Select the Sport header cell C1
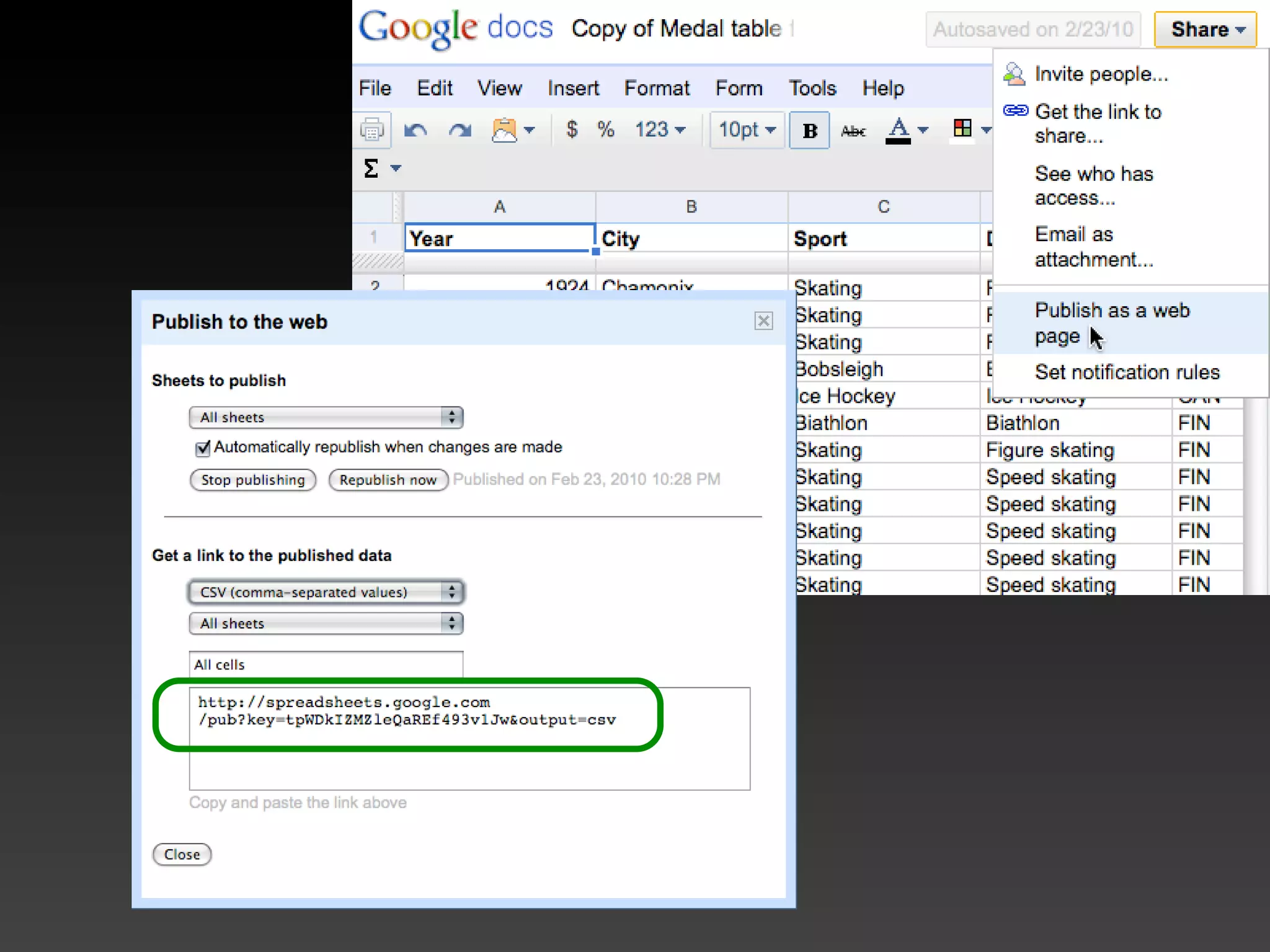The width and height of the screenshot is (1270, 952). pyautogui.click(x=884, y=238)
